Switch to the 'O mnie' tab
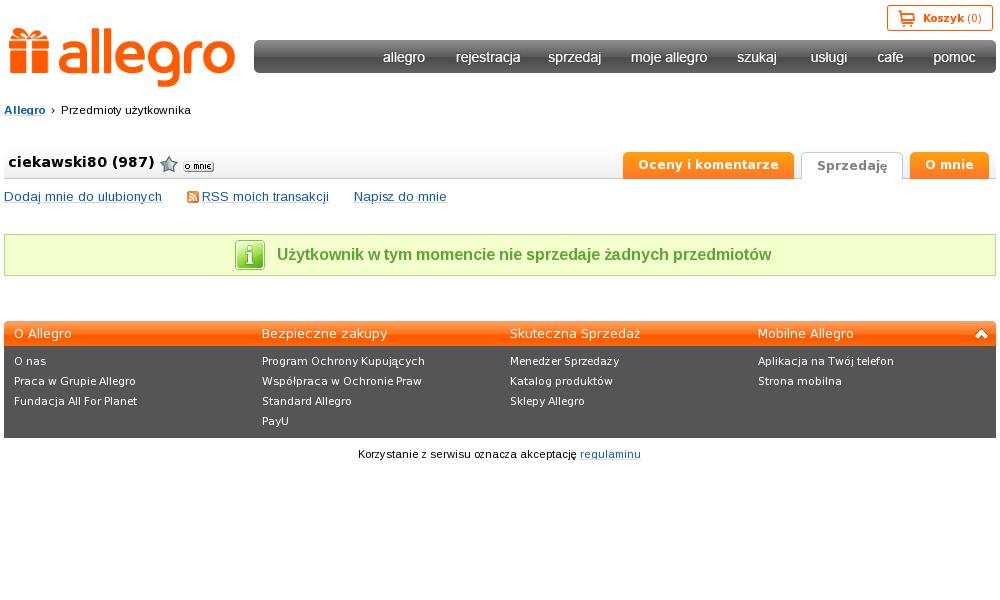The width and height of the screenshot is (1000, 600). 950,165
